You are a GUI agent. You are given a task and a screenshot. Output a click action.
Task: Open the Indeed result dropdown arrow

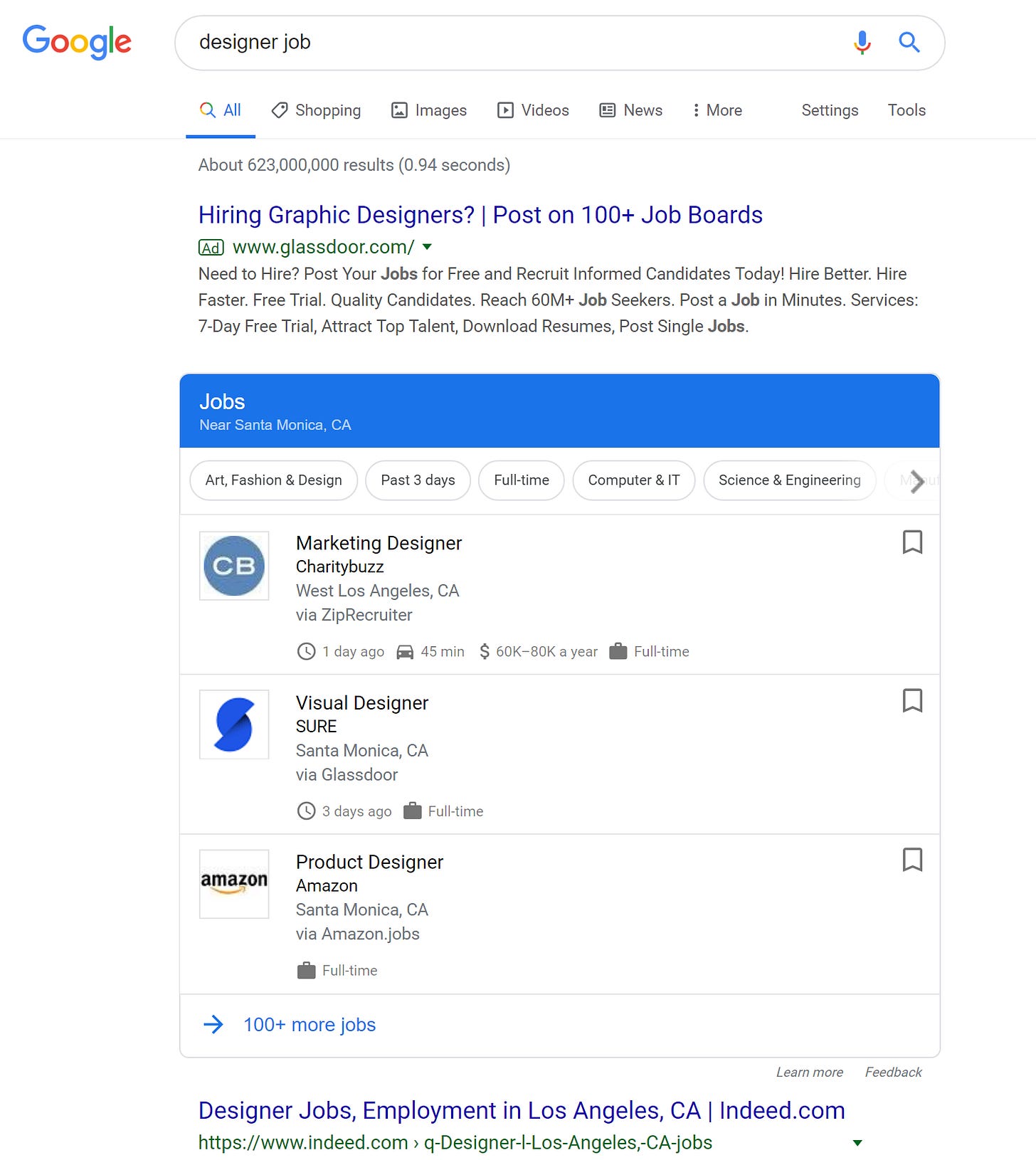(x=857, y=1143)
